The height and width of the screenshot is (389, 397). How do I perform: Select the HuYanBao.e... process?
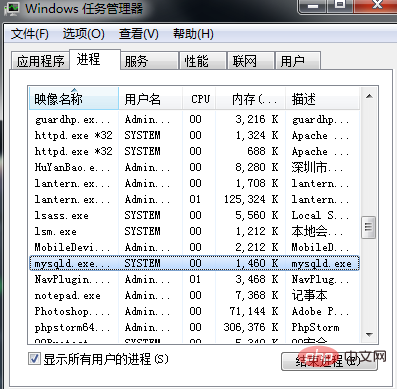tap(194, 167)
